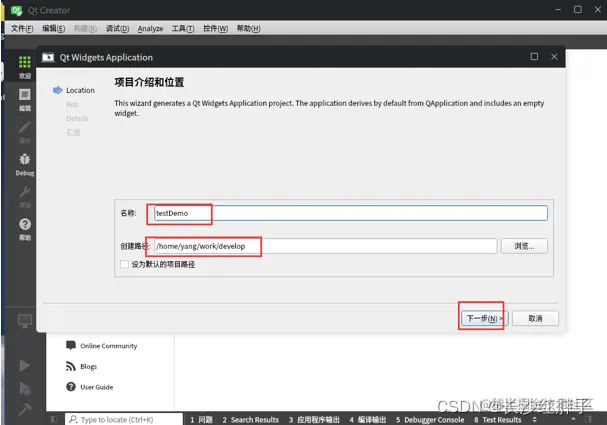Click the project name field containing testDemo
Image resolution: width=607 pixels, height=425 pixels.
tap(351, 213)
